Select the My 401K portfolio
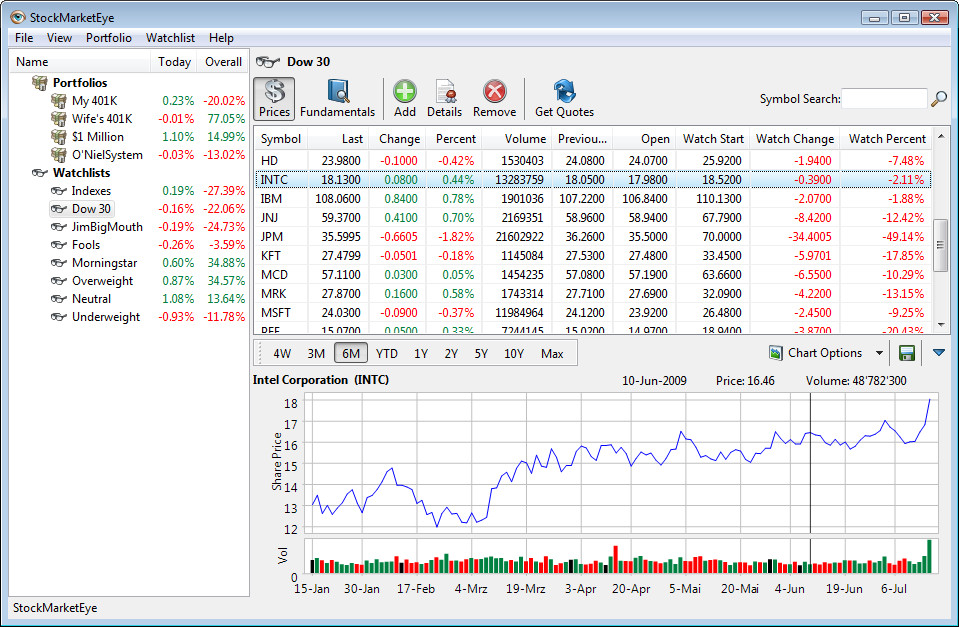 pyautogui.click(x=94, y=101)
